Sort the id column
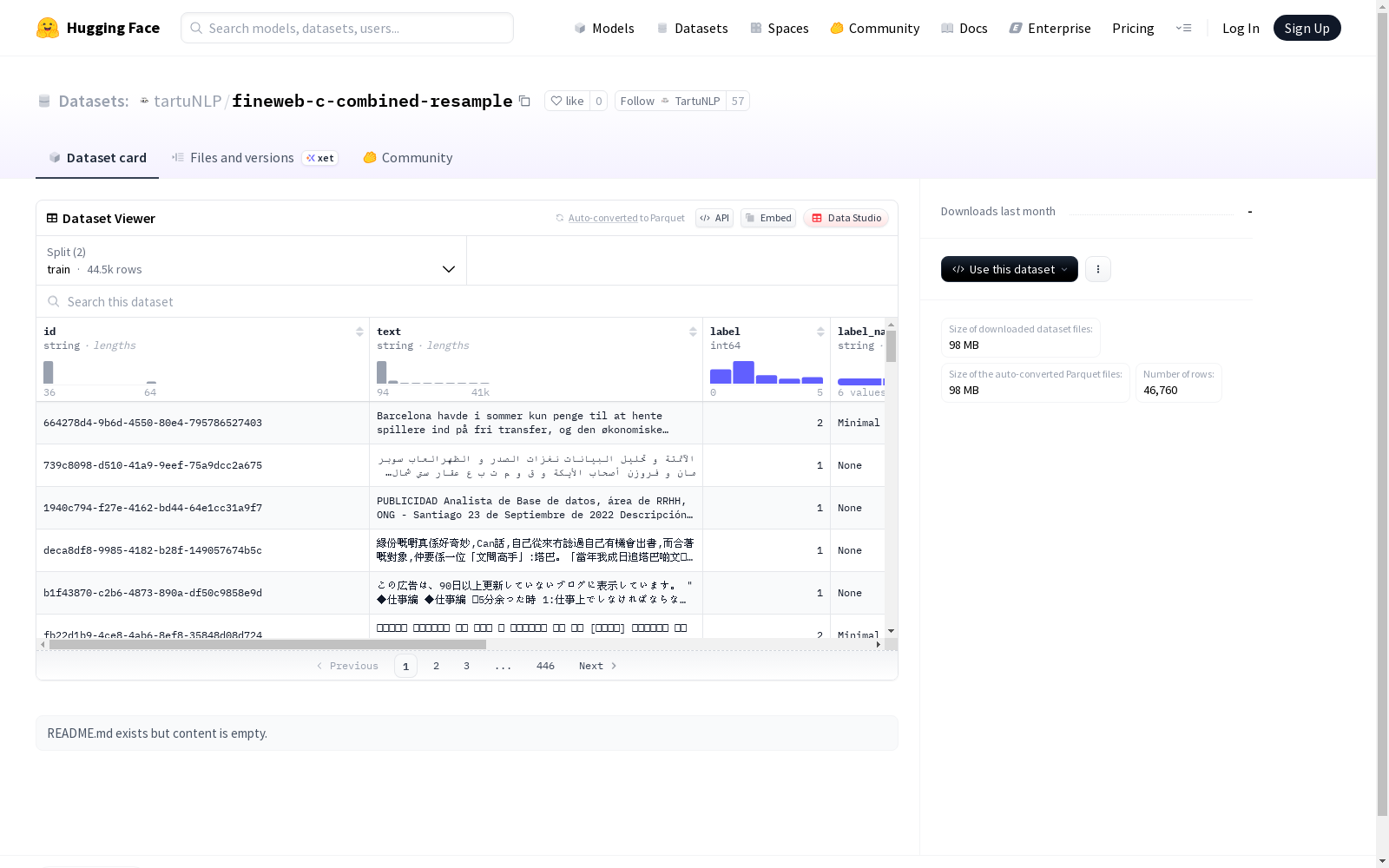The width and height of the screenshot is (1389, 868). [x=359, y=332]
